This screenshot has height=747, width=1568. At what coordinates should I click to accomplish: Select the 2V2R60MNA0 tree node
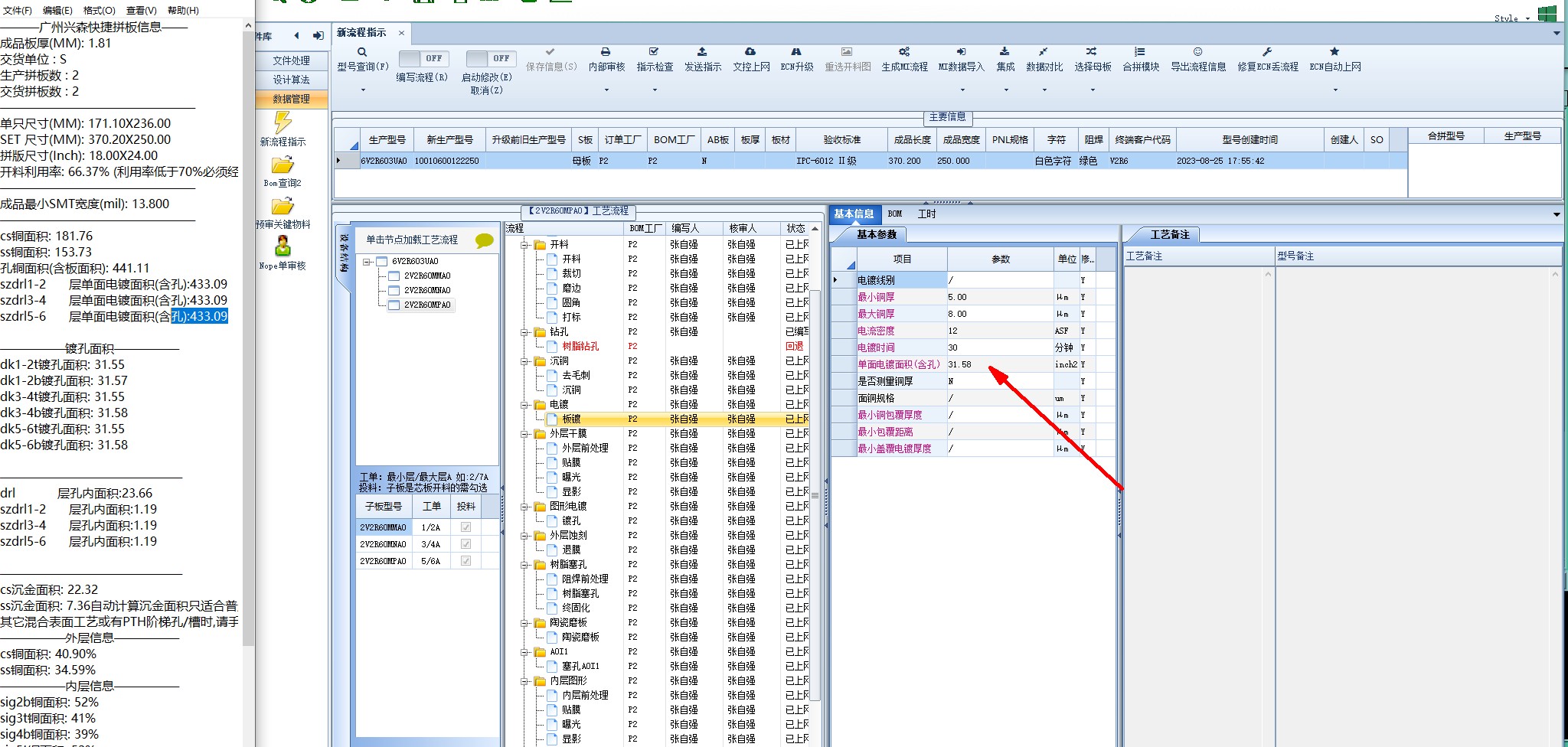point(427,290)
